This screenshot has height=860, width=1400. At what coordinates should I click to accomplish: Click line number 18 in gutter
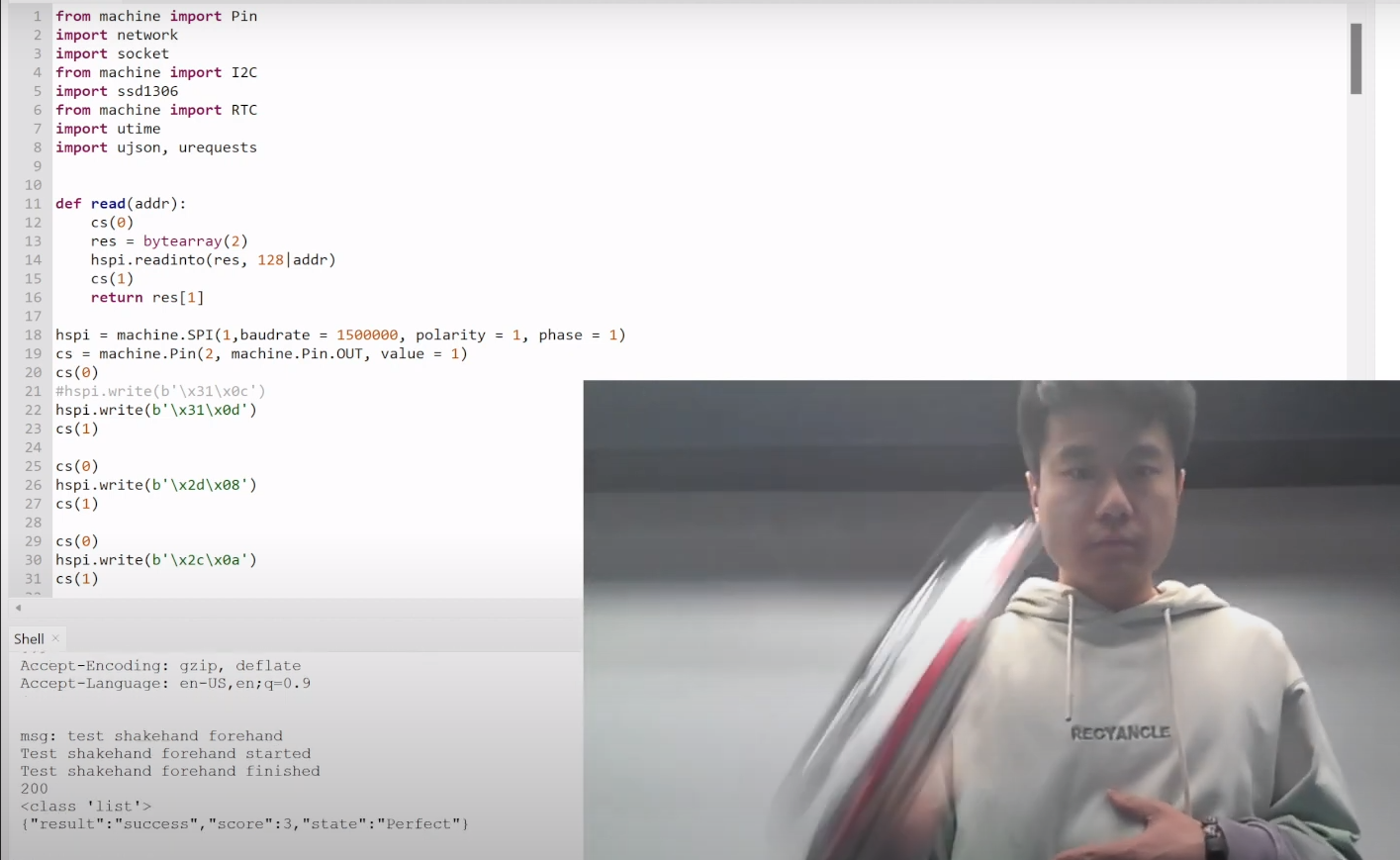(x=34, y=335)
